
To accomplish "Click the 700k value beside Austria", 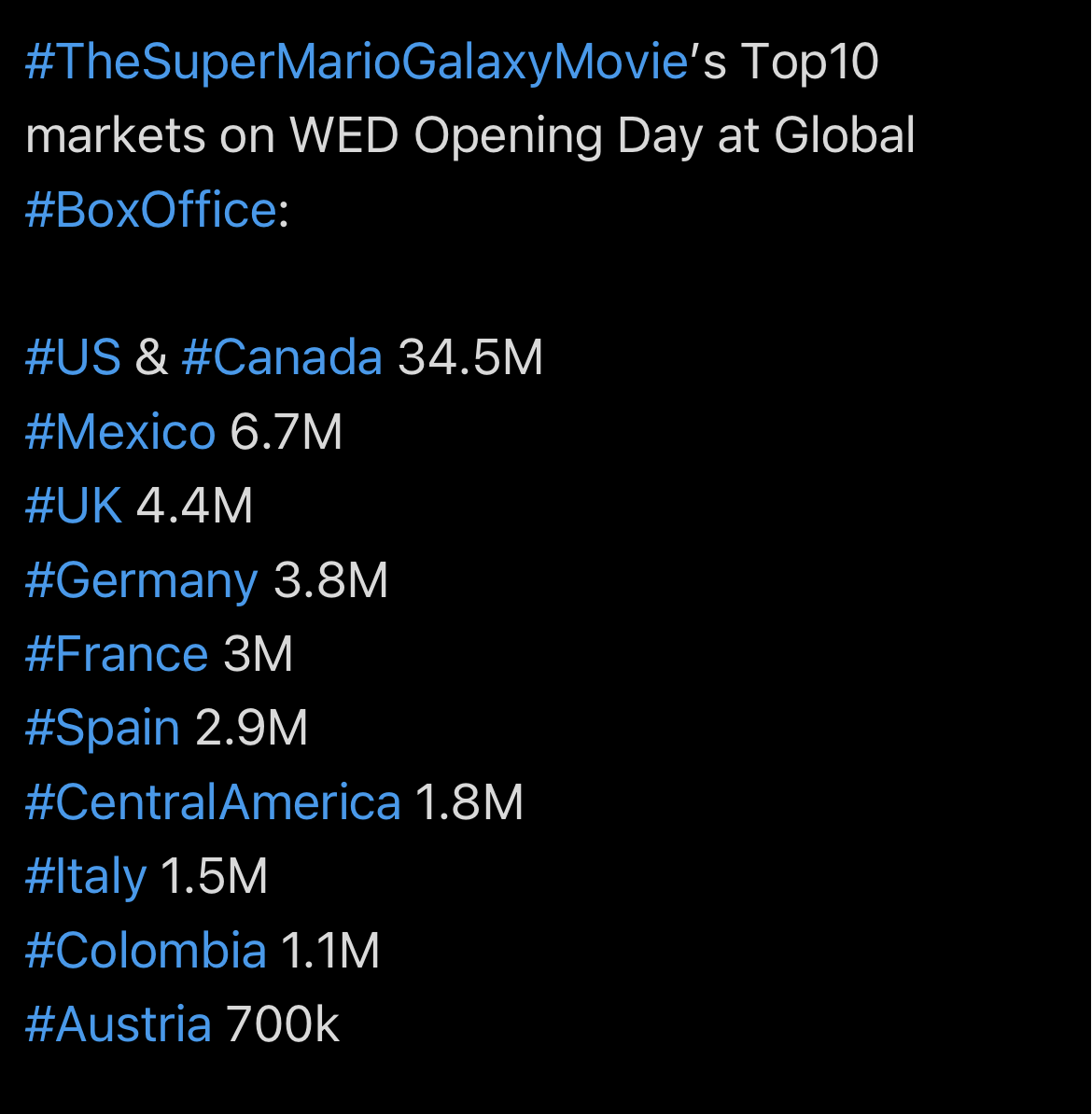I will coord(282,1024).
